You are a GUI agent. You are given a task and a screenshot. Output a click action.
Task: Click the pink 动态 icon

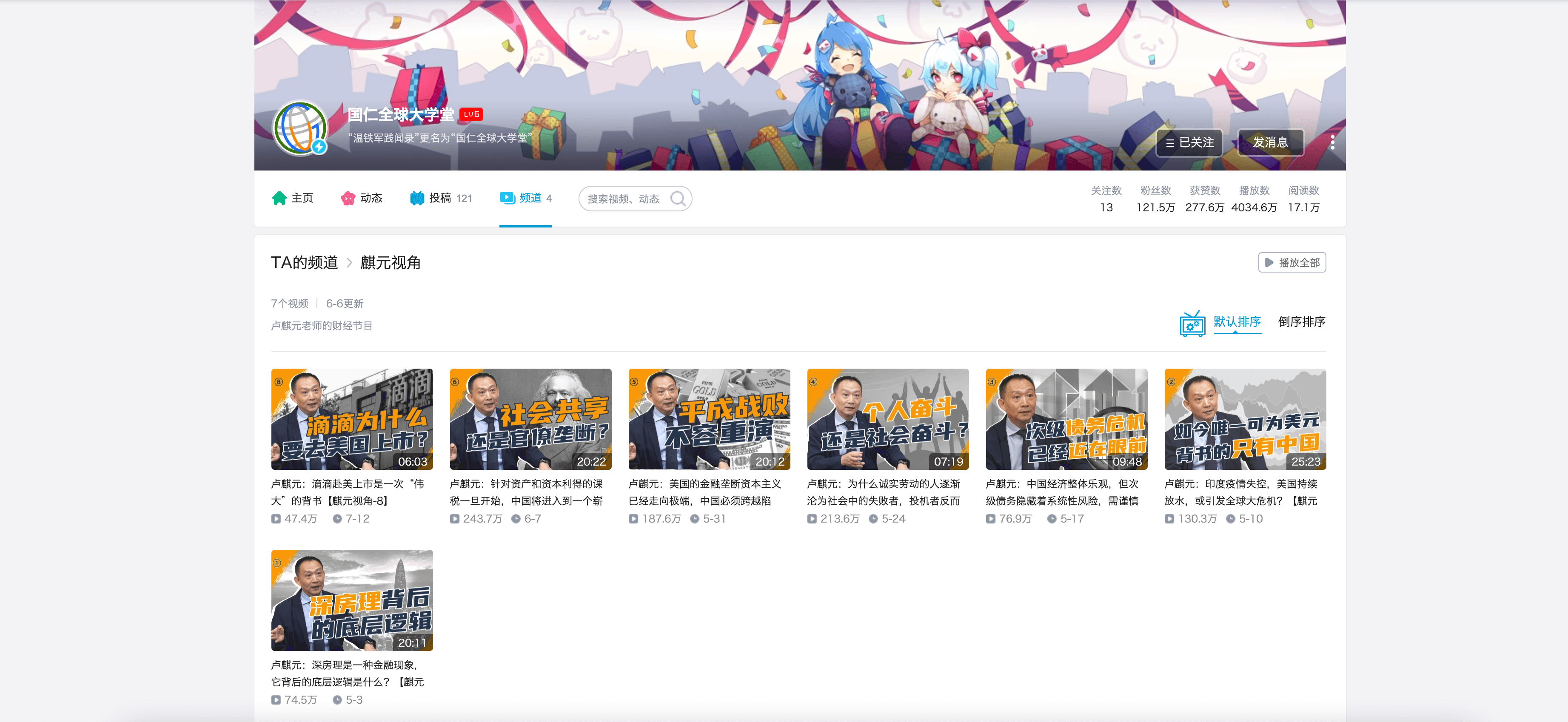(x=348, y=198)
